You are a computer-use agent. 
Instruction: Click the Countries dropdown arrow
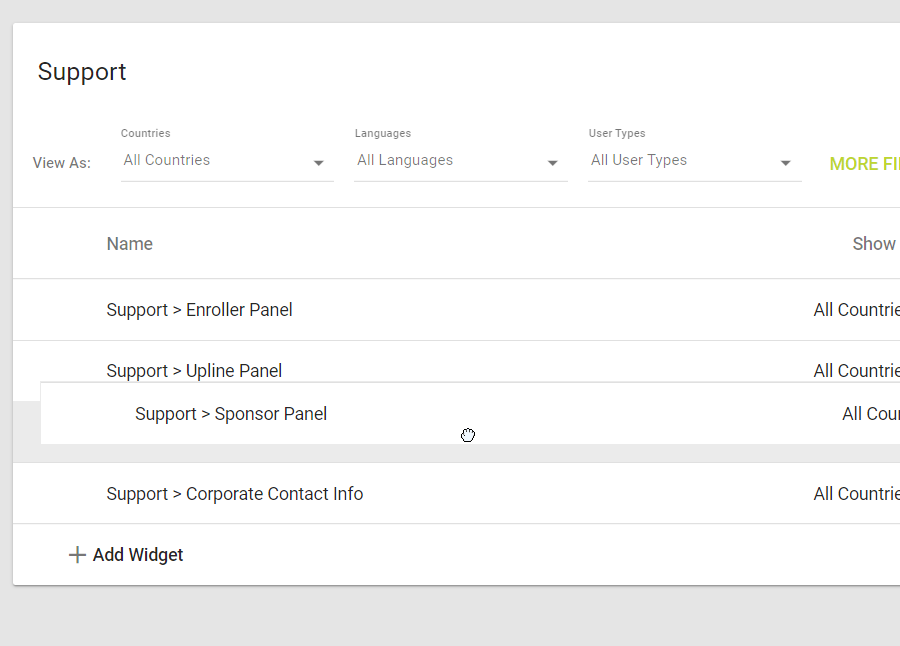(x=319, y=163)
